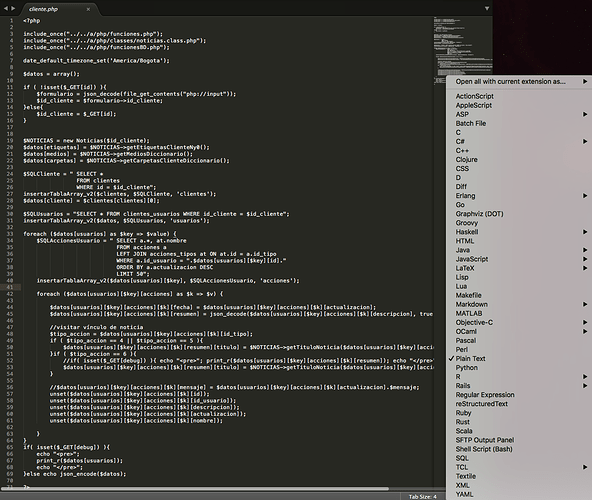592x500 pixels.
Task: Select Groovy syntax
Action: (519, 223)
